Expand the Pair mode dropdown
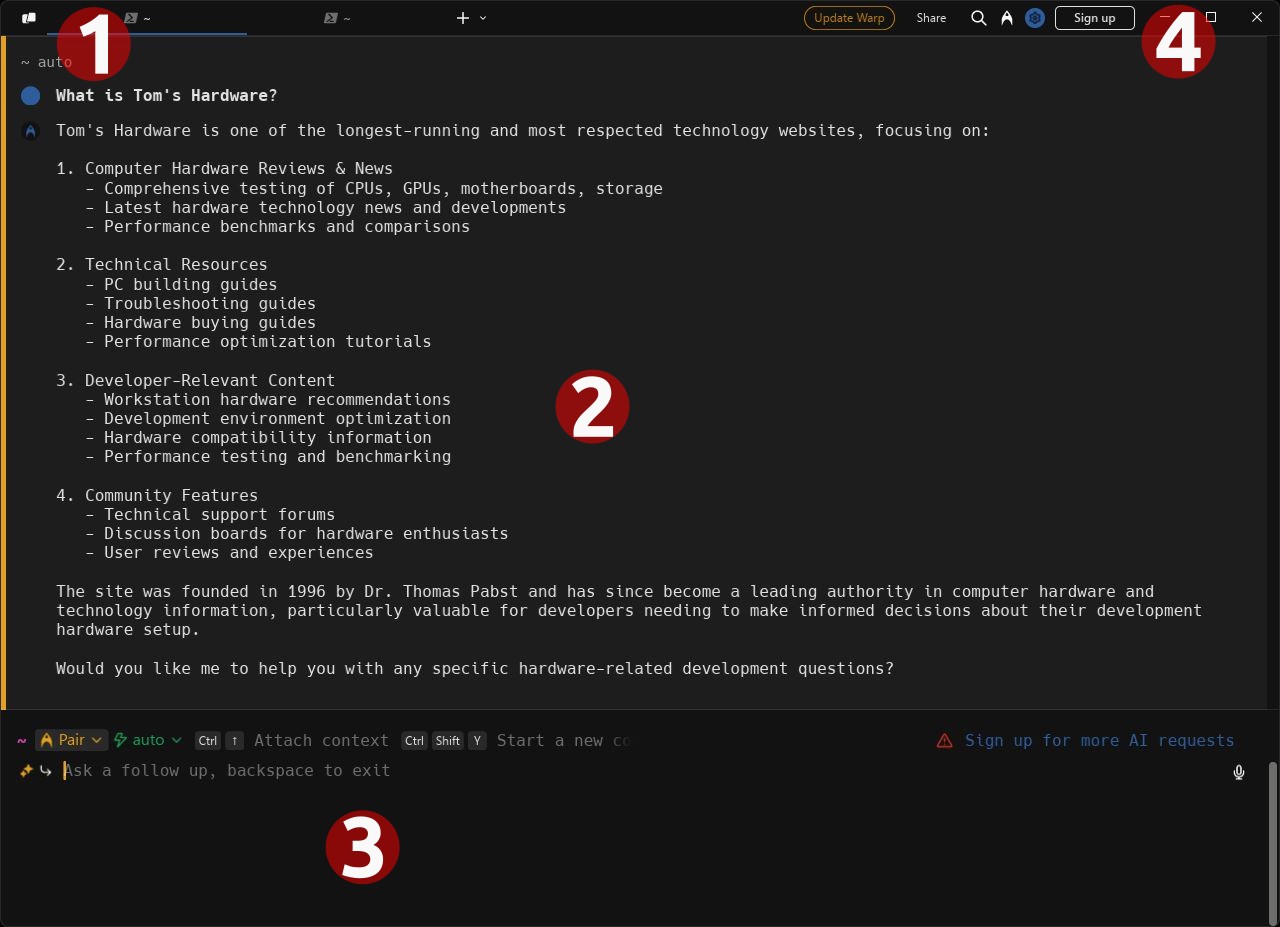The image size is (1280, 927). (71, 740)
